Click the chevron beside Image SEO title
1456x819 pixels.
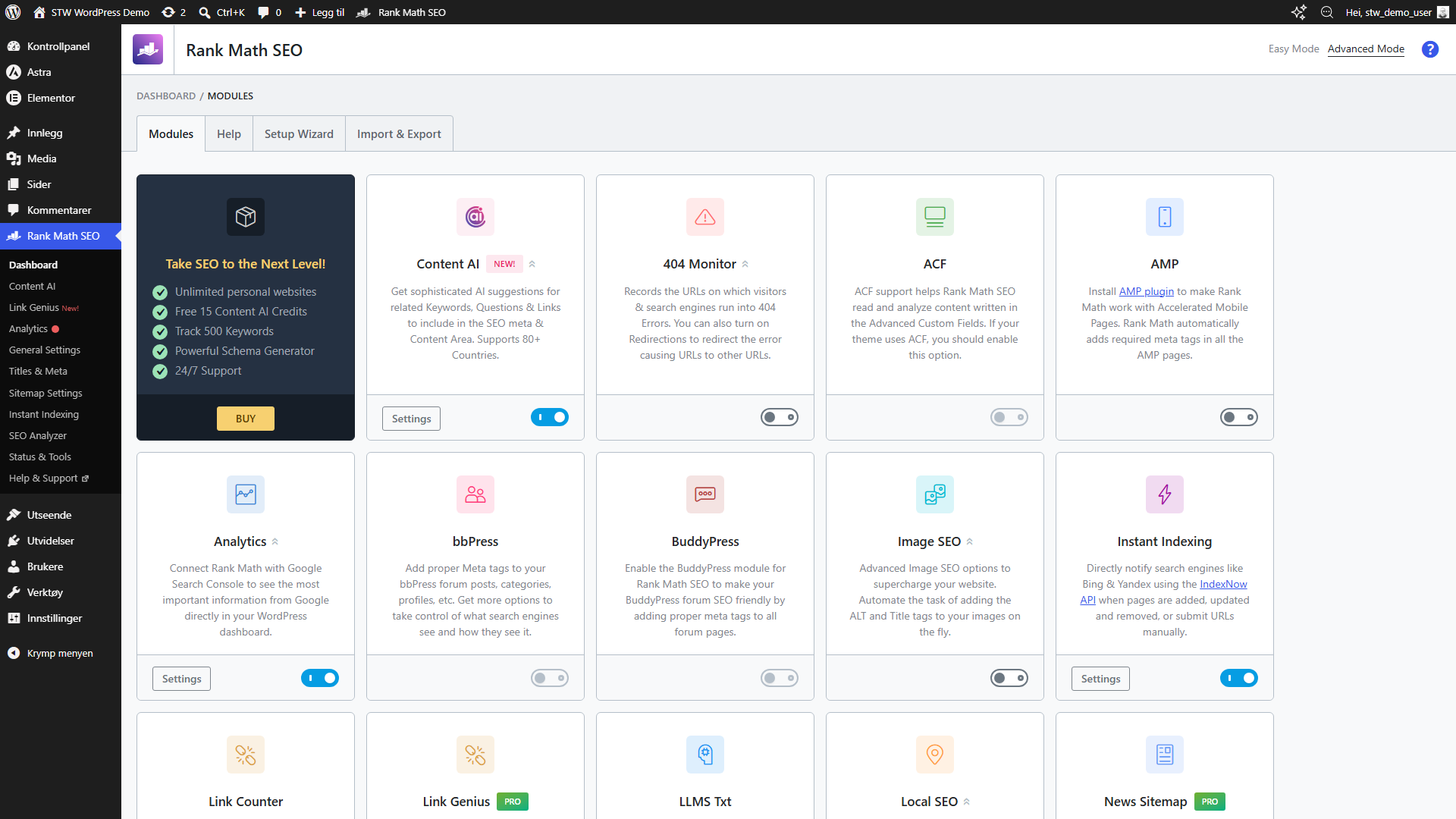970,541
